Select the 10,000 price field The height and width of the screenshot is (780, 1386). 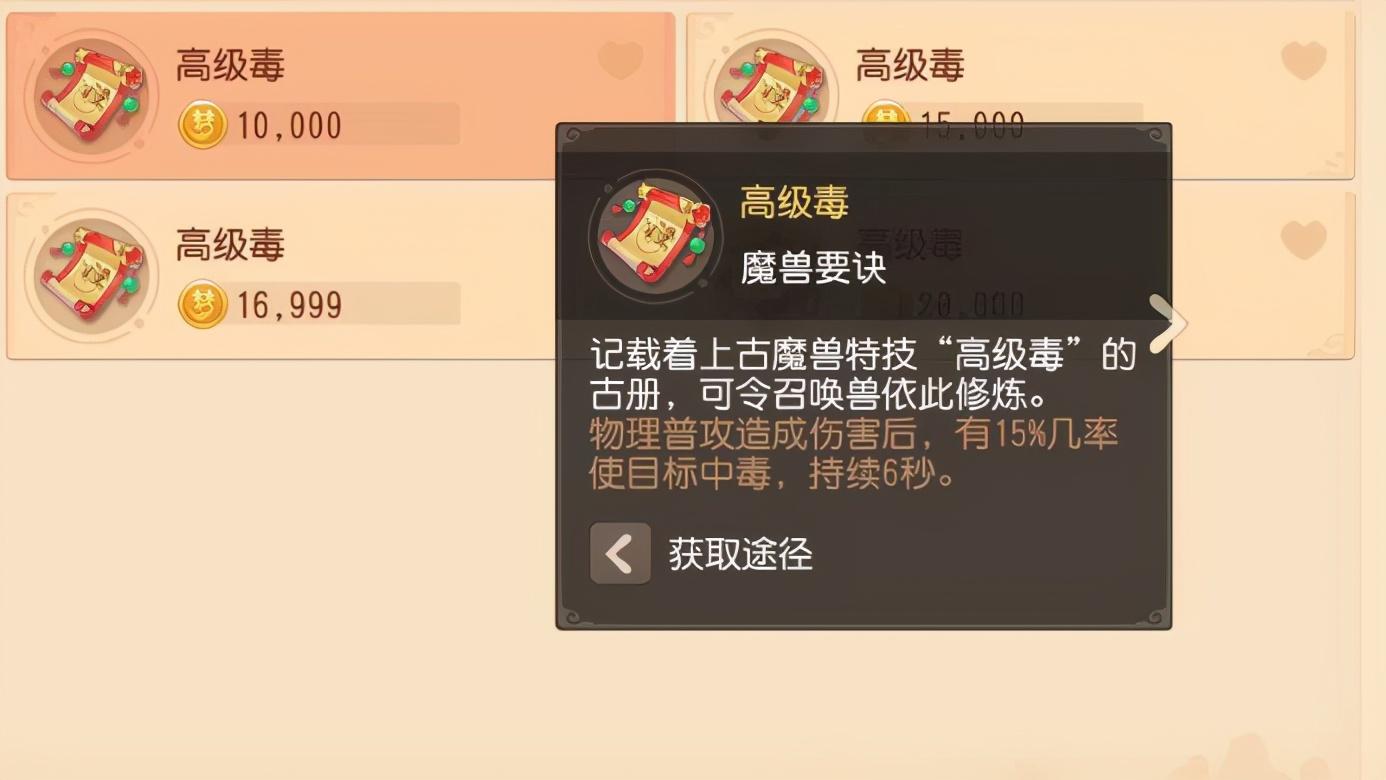319,125
